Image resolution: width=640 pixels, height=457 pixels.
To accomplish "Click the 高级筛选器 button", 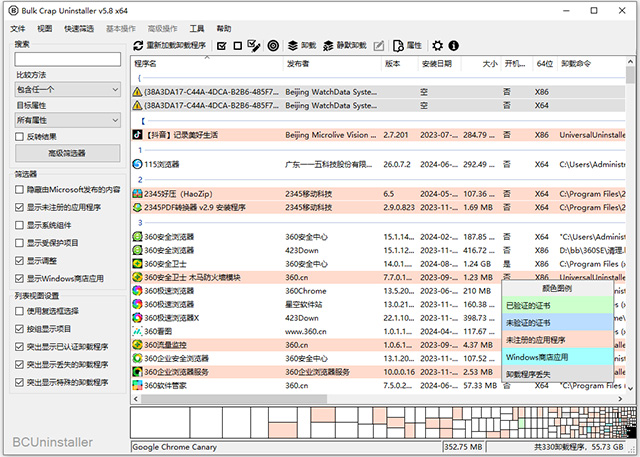I will [x=67, y=153].
